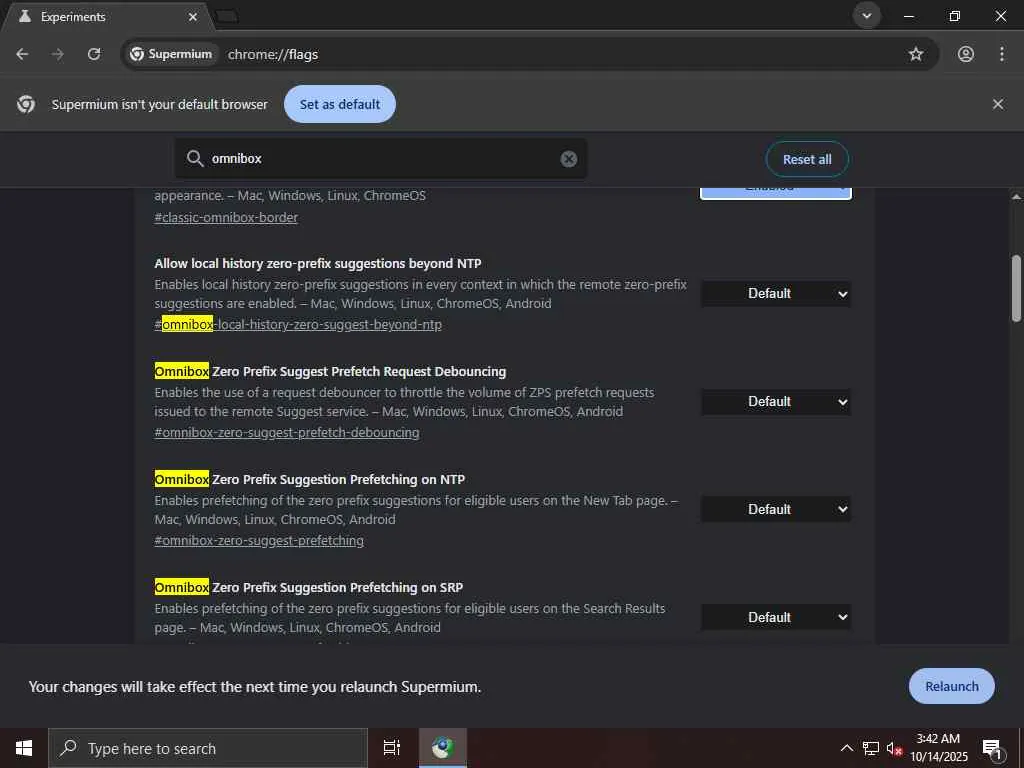
Task: Open the notification center icon
Action: coord(992,748)
